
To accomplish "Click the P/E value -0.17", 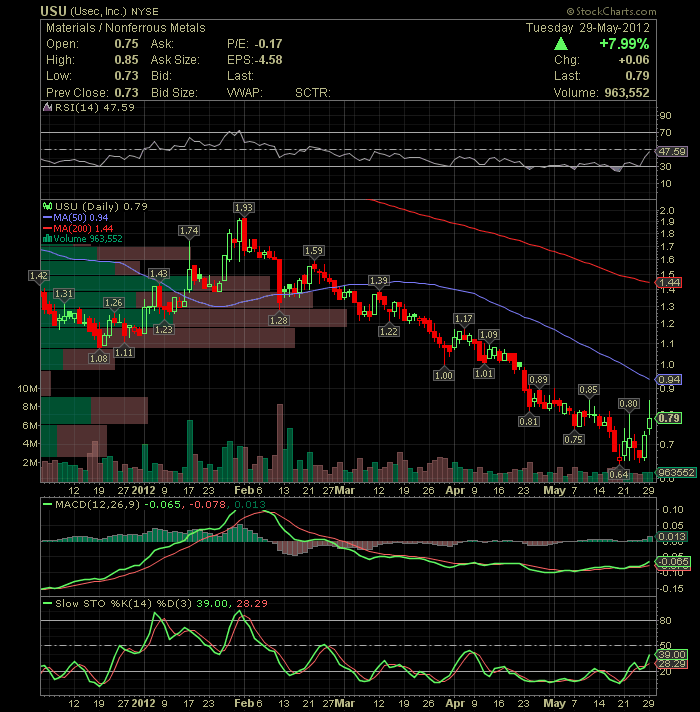I will pyautogui.click(x=268, y=44).
